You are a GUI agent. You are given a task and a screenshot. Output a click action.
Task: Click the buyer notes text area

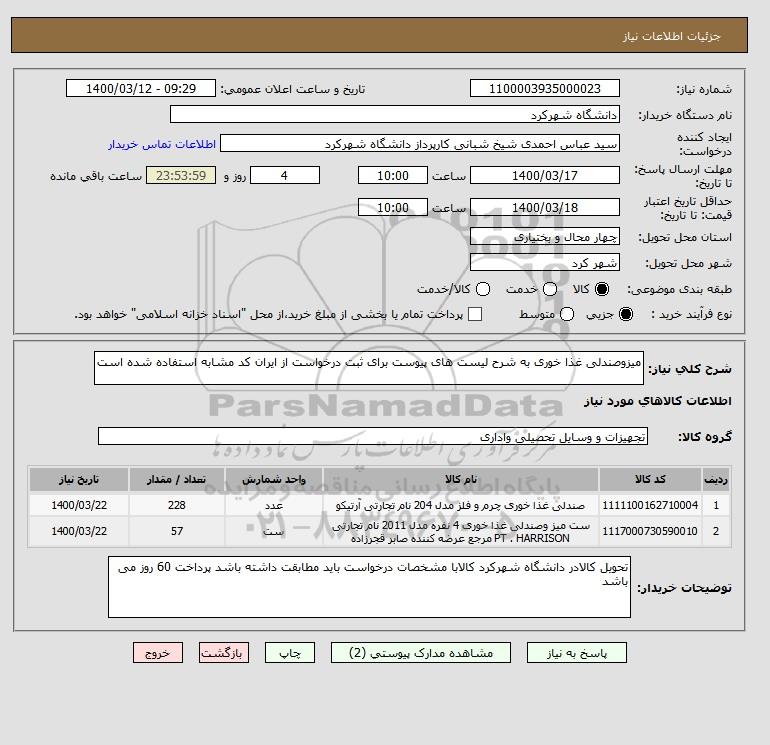(x=369, y=587)
